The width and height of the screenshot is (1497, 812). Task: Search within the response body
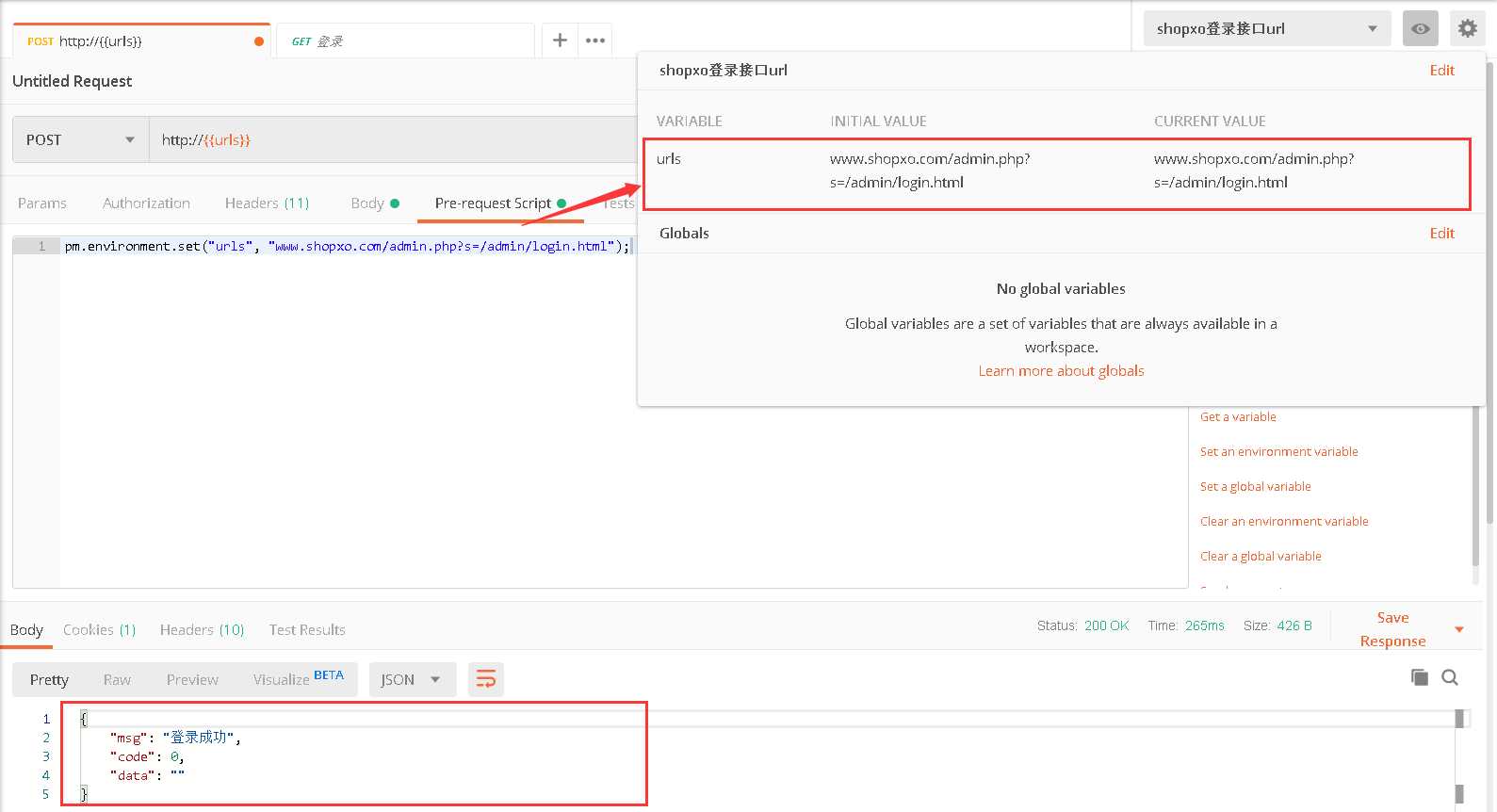1450,676
